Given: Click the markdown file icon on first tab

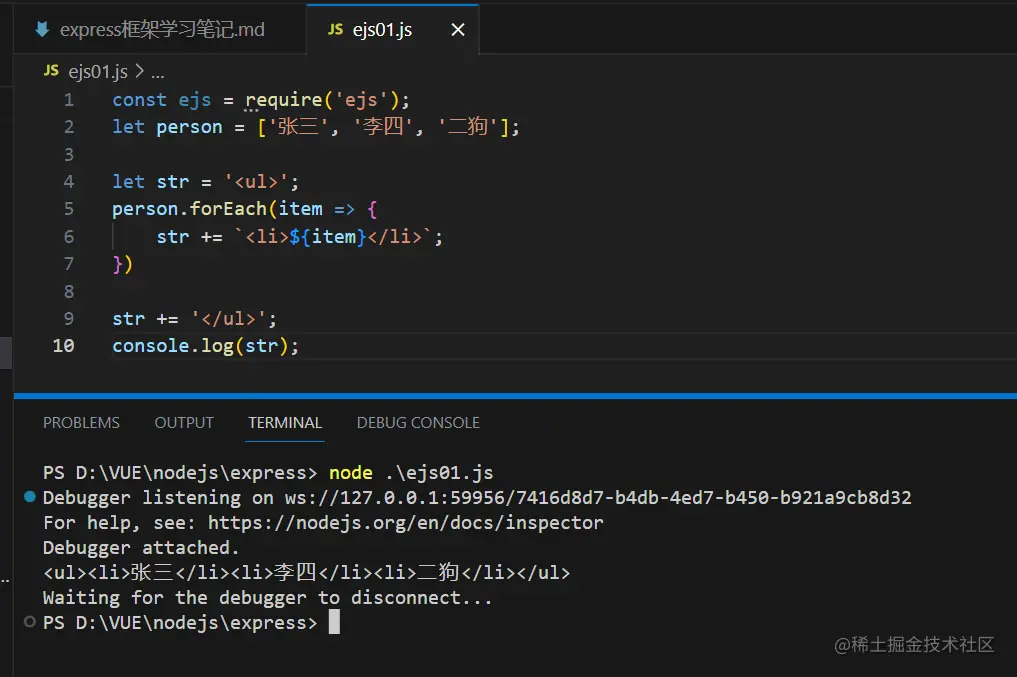Looking at the screenshot, I should (42, 29).
